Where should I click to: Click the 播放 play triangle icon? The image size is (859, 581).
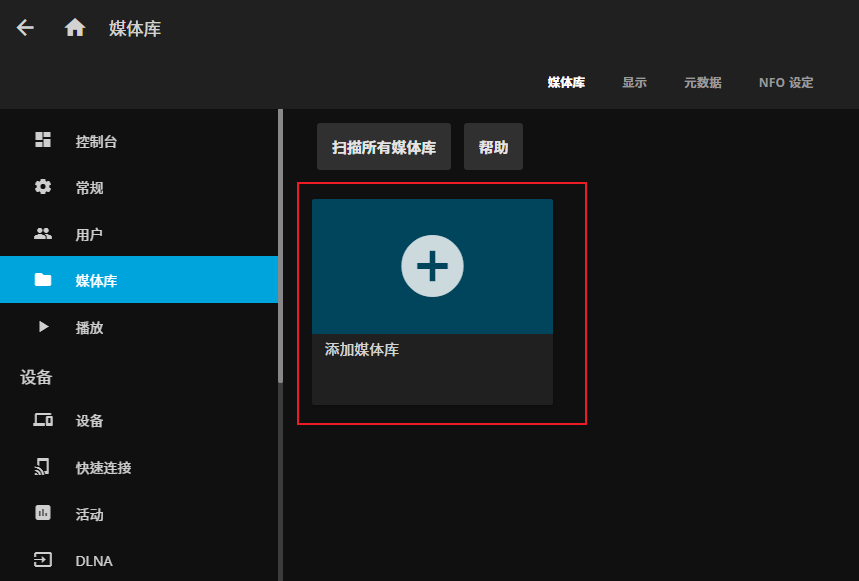click(x=43, y=327)
